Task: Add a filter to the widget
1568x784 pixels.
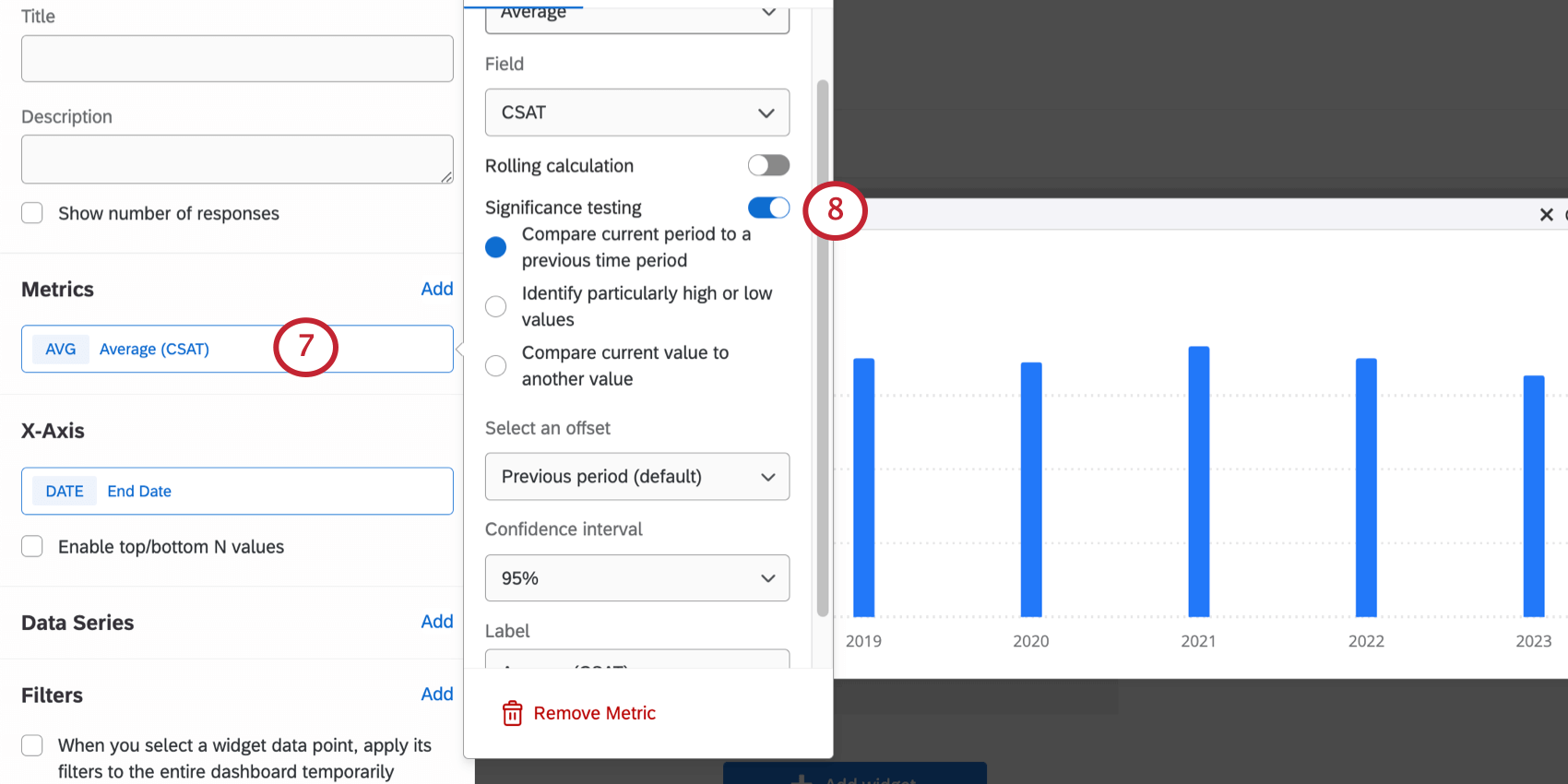Action: [437, 695]
